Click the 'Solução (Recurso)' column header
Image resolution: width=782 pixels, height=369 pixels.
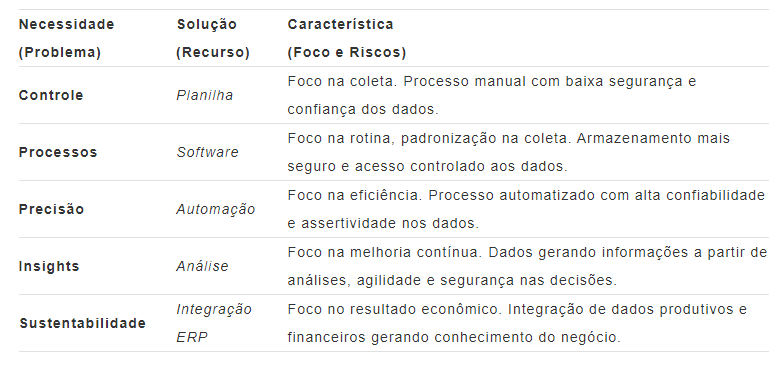click(x=213, y=38)
